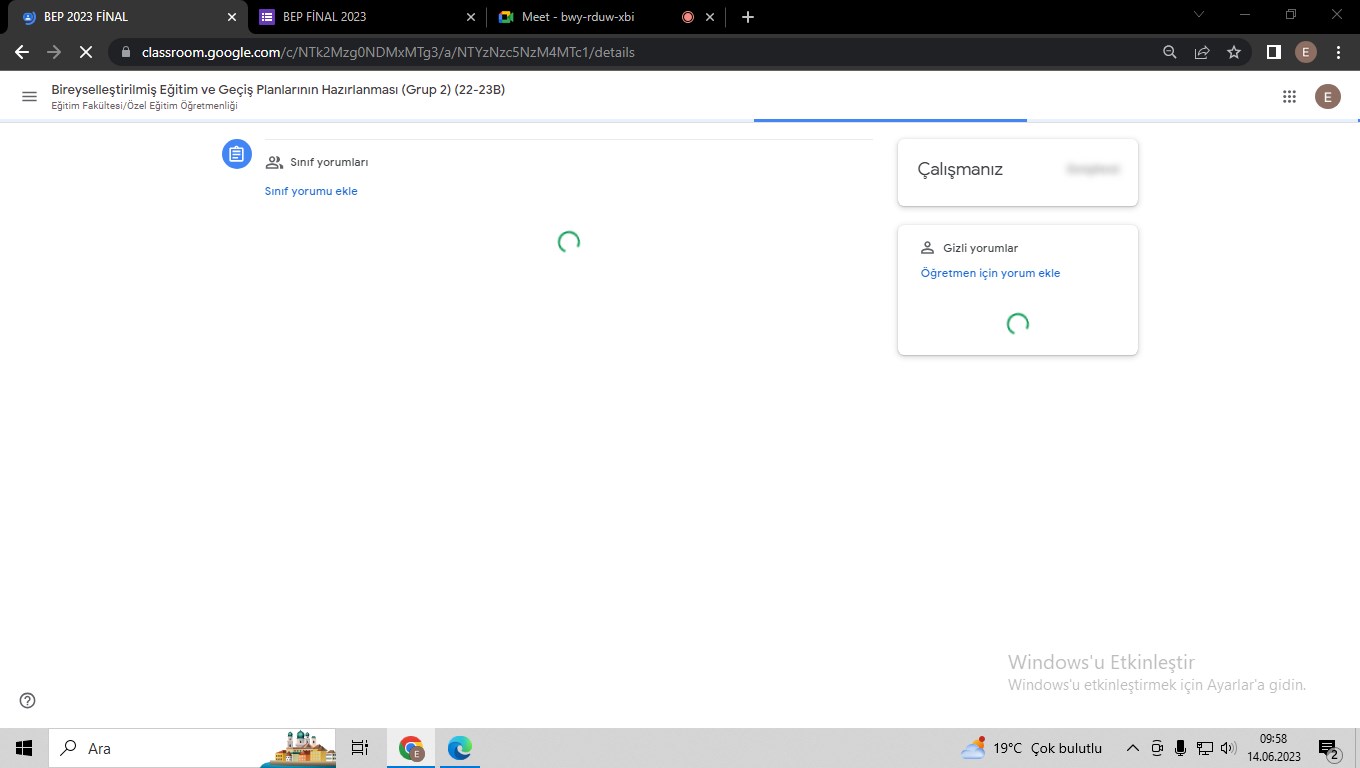Bookmark this page with the star
Screen dimensions: 1360x768
click(1234, 52)
